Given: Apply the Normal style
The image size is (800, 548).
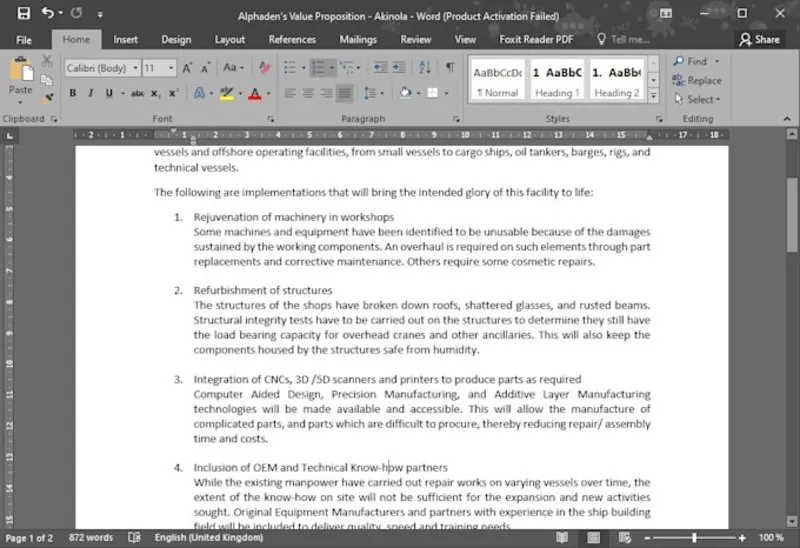Looking at the screenshot, I should [x=497, y=80].
